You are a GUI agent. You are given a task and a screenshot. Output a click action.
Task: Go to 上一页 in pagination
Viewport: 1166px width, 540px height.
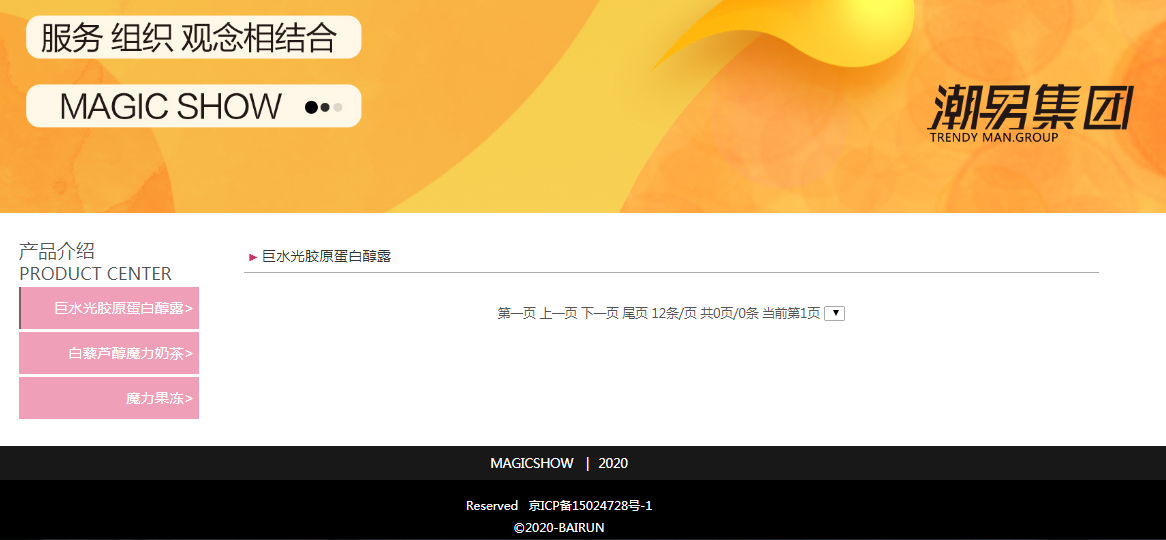pos(558,314)
